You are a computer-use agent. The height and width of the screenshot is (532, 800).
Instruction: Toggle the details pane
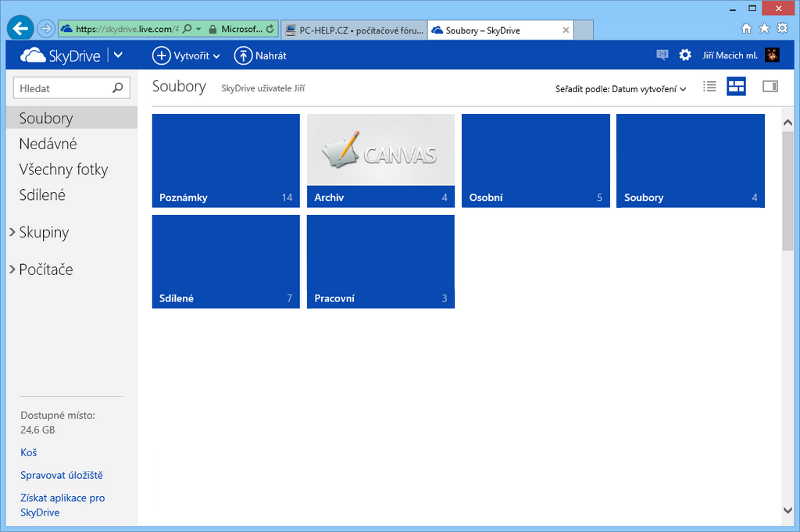pyautogui.click(x=770, y=87)
